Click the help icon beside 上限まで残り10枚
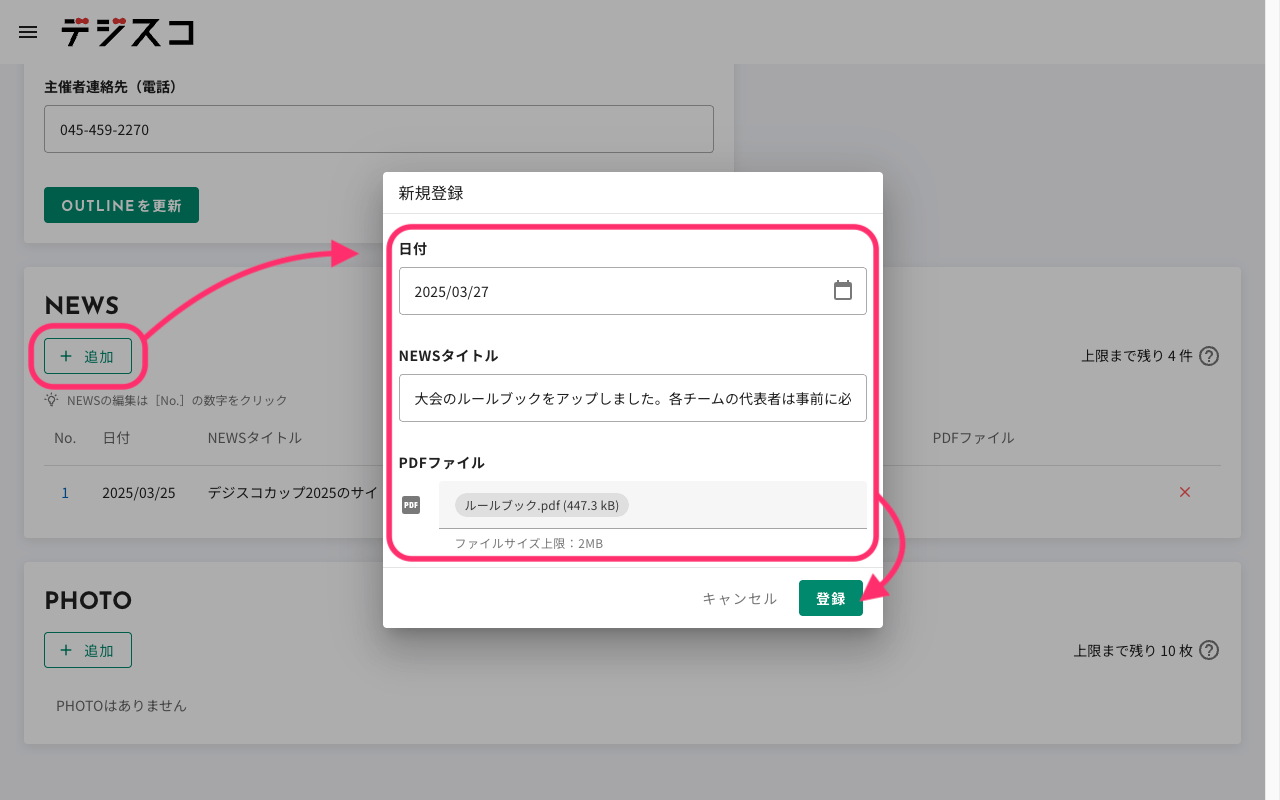Viewport: 1280px width, 800px height. coord(1208,650)
